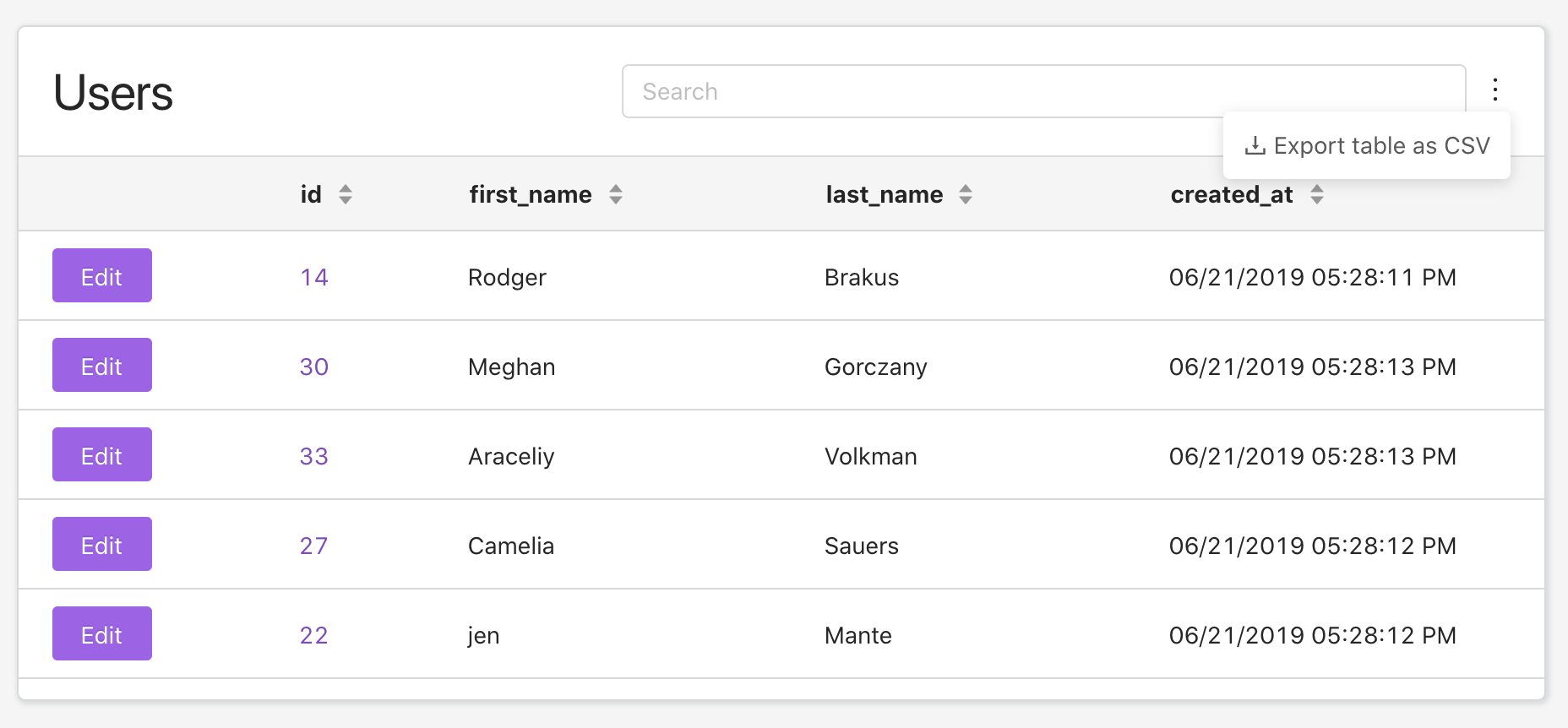
Task: Open user id 33 link
Action: [314, 456]
